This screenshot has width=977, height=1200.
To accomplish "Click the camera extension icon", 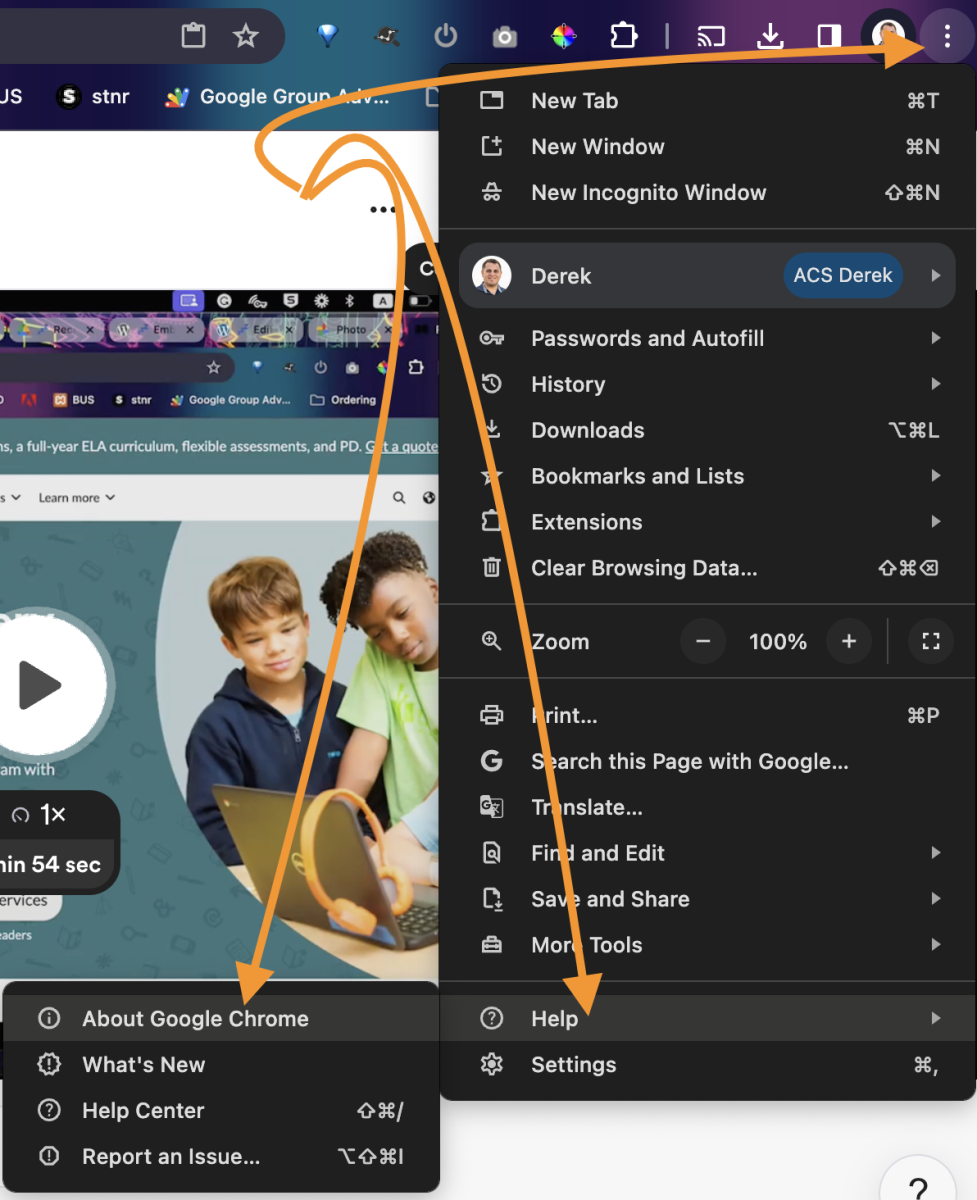I will tap(505, 38).
